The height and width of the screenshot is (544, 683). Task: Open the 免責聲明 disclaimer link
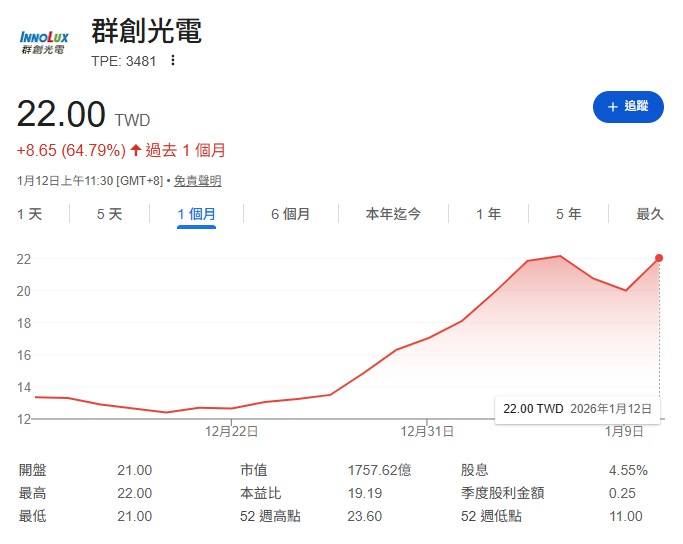(197, 181)
